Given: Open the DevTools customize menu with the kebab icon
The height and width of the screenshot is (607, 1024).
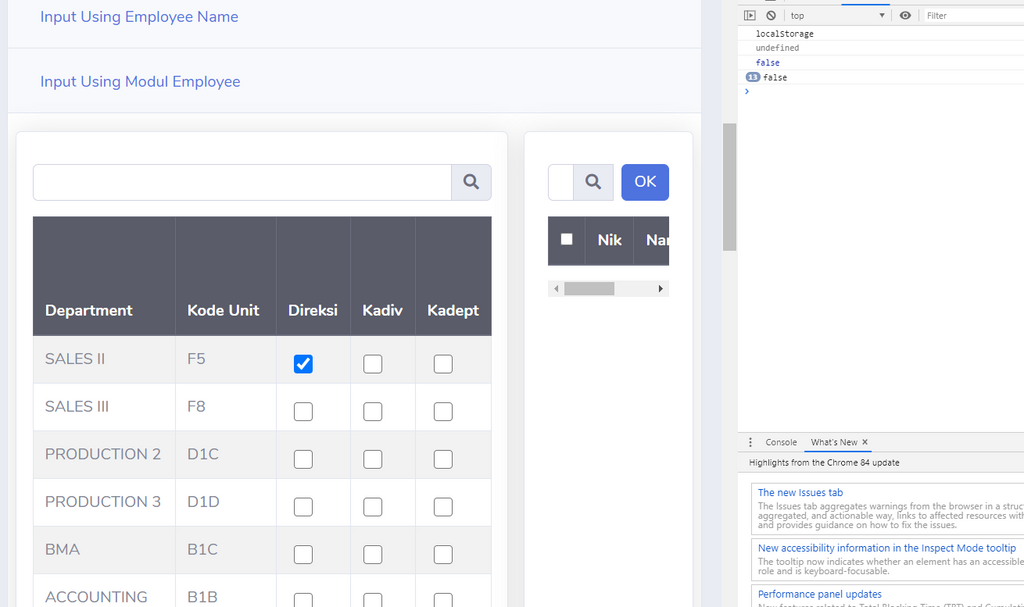Looking at the screenshot, I should (x=750, y=442).
